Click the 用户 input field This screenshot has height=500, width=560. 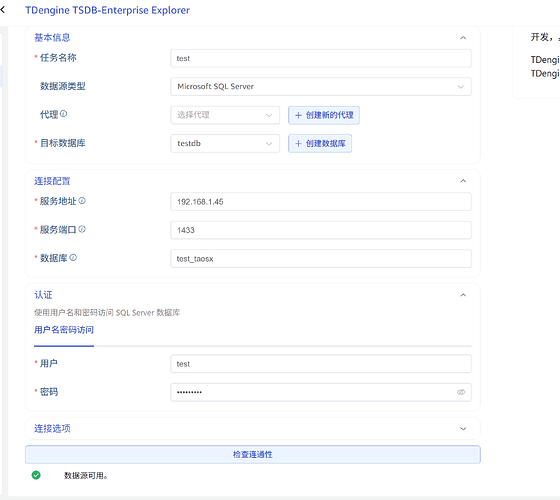[321, 364]
